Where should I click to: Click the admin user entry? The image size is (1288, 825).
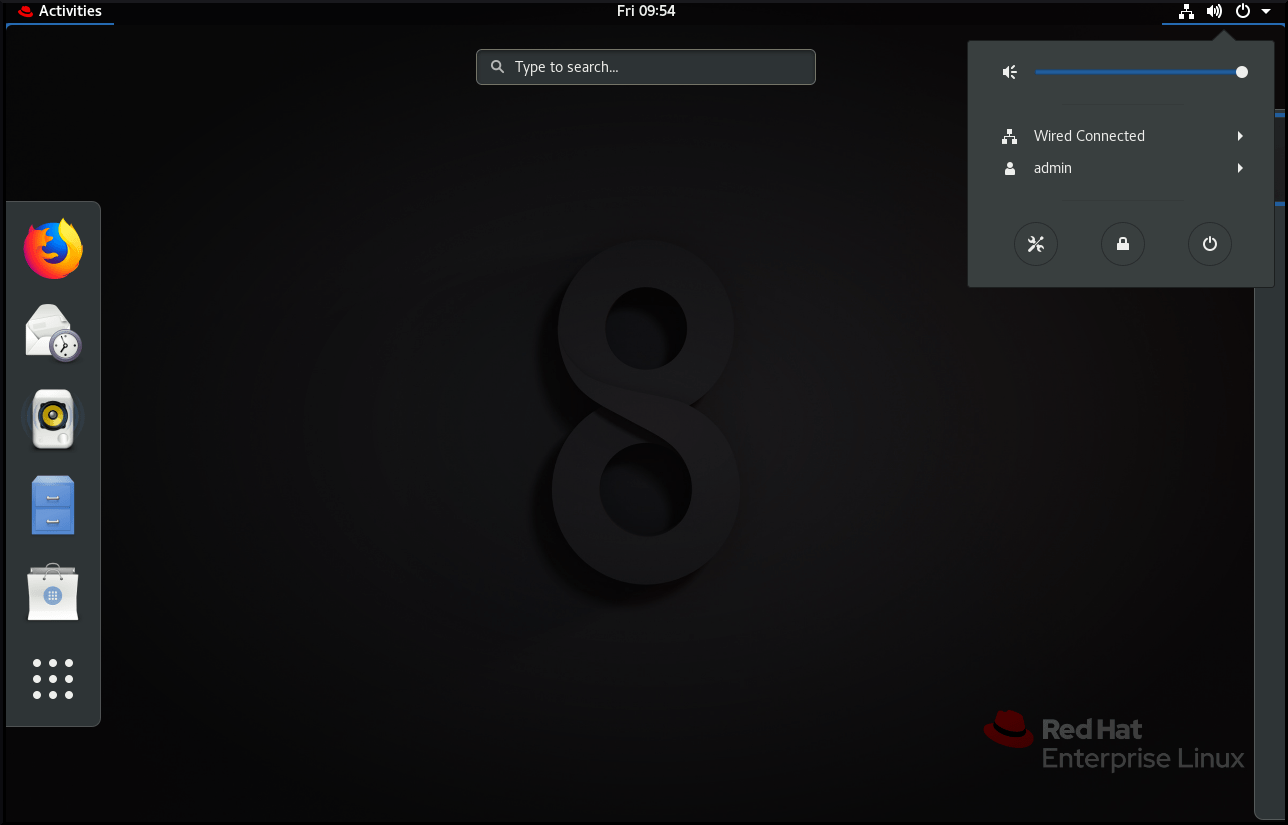pos(1053,168)
